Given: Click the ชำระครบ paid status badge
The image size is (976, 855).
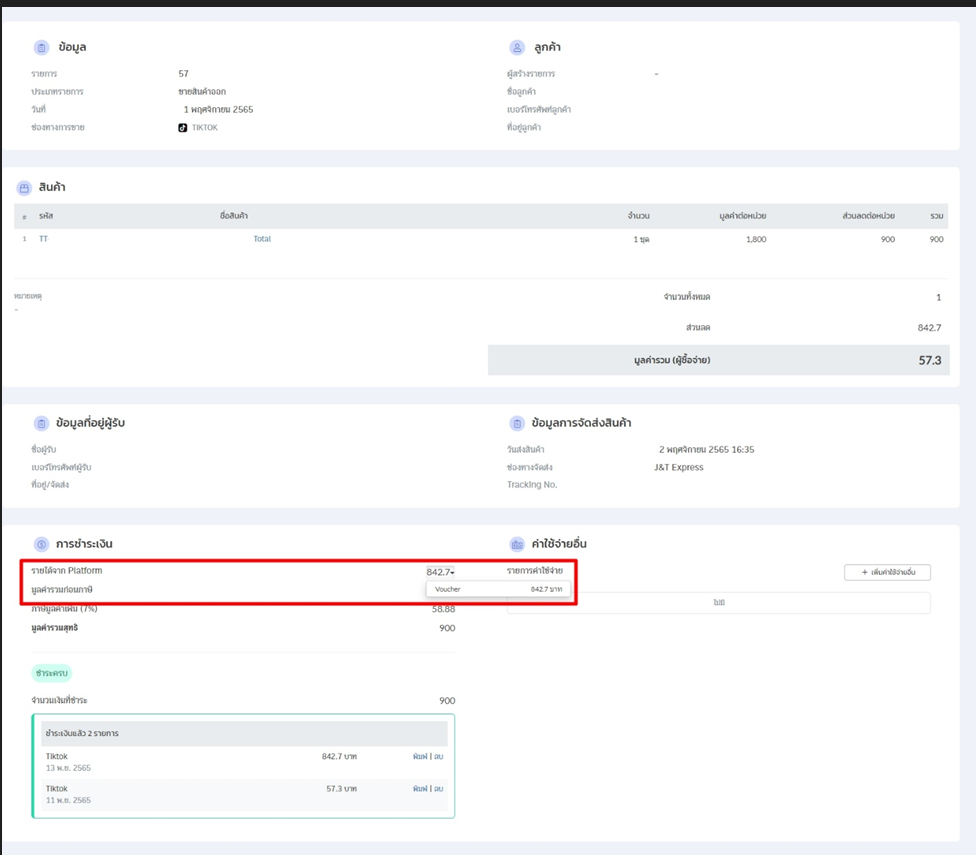Looking at the screenshot, I should pyautogui.click(x=52, y=674).
